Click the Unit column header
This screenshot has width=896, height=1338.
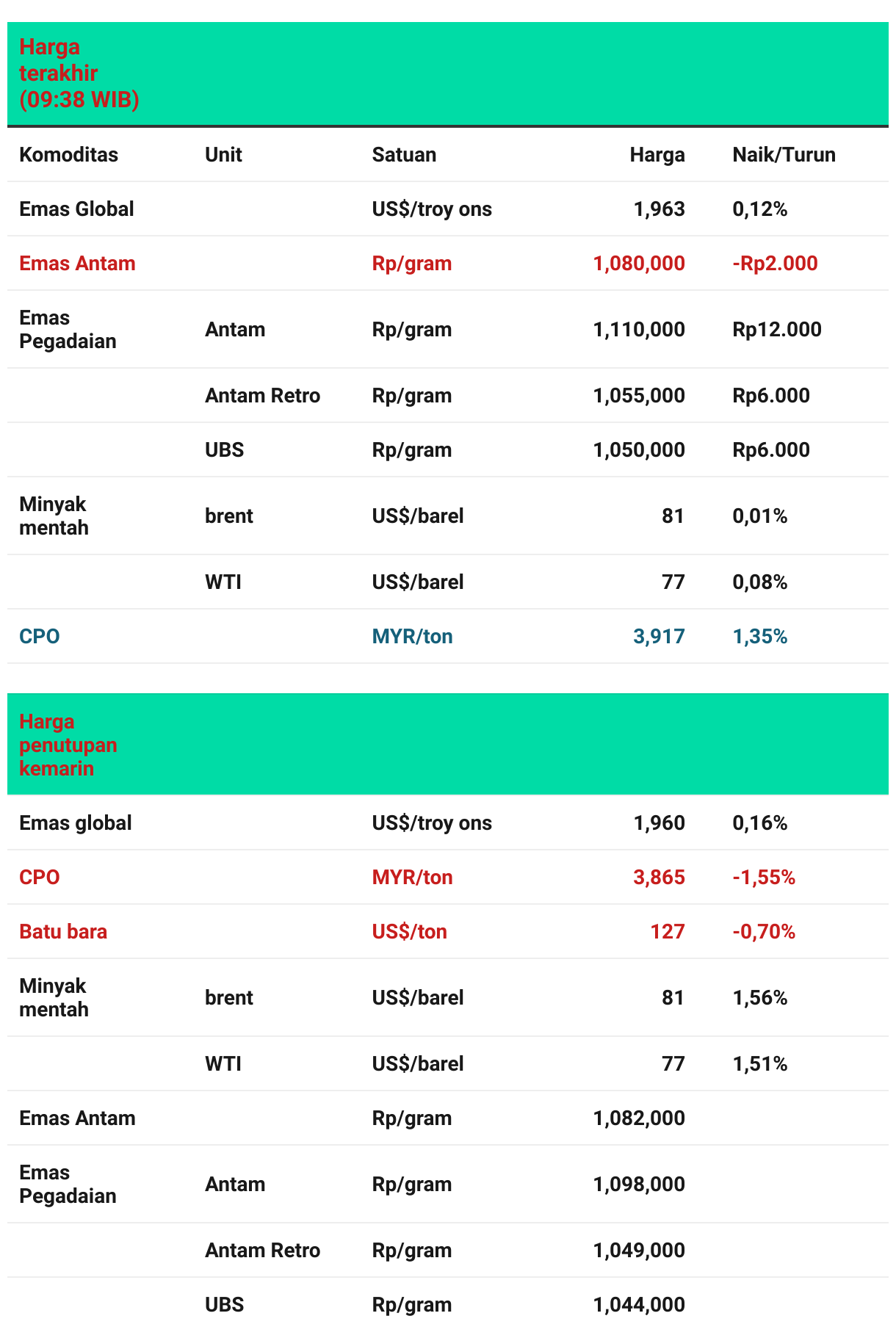pyautogui.click(x=223, y=155)
